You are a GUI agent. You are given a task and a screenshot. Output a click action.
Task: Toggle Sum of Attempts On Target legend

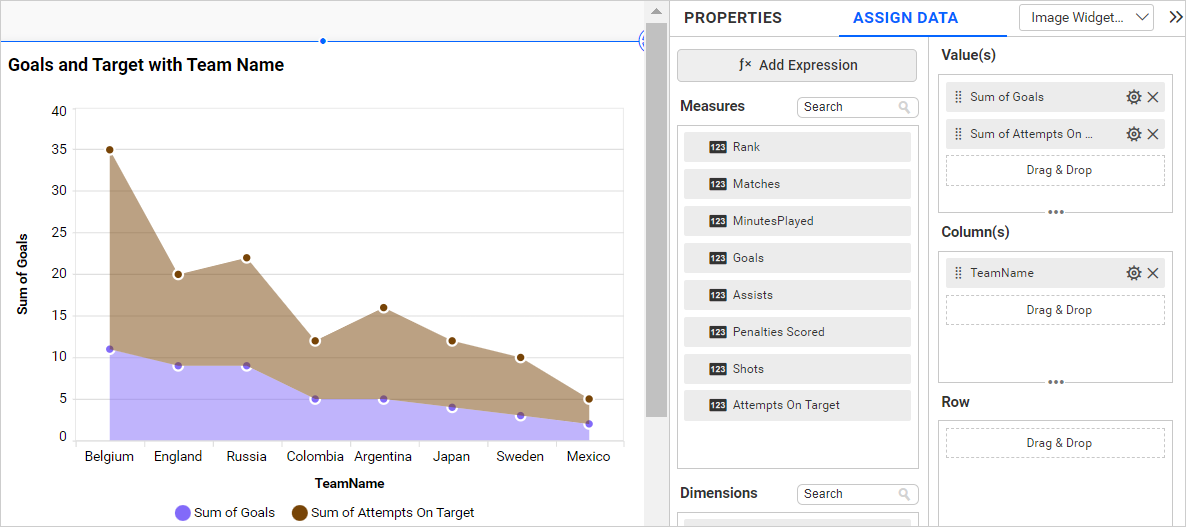coord(381,513)
